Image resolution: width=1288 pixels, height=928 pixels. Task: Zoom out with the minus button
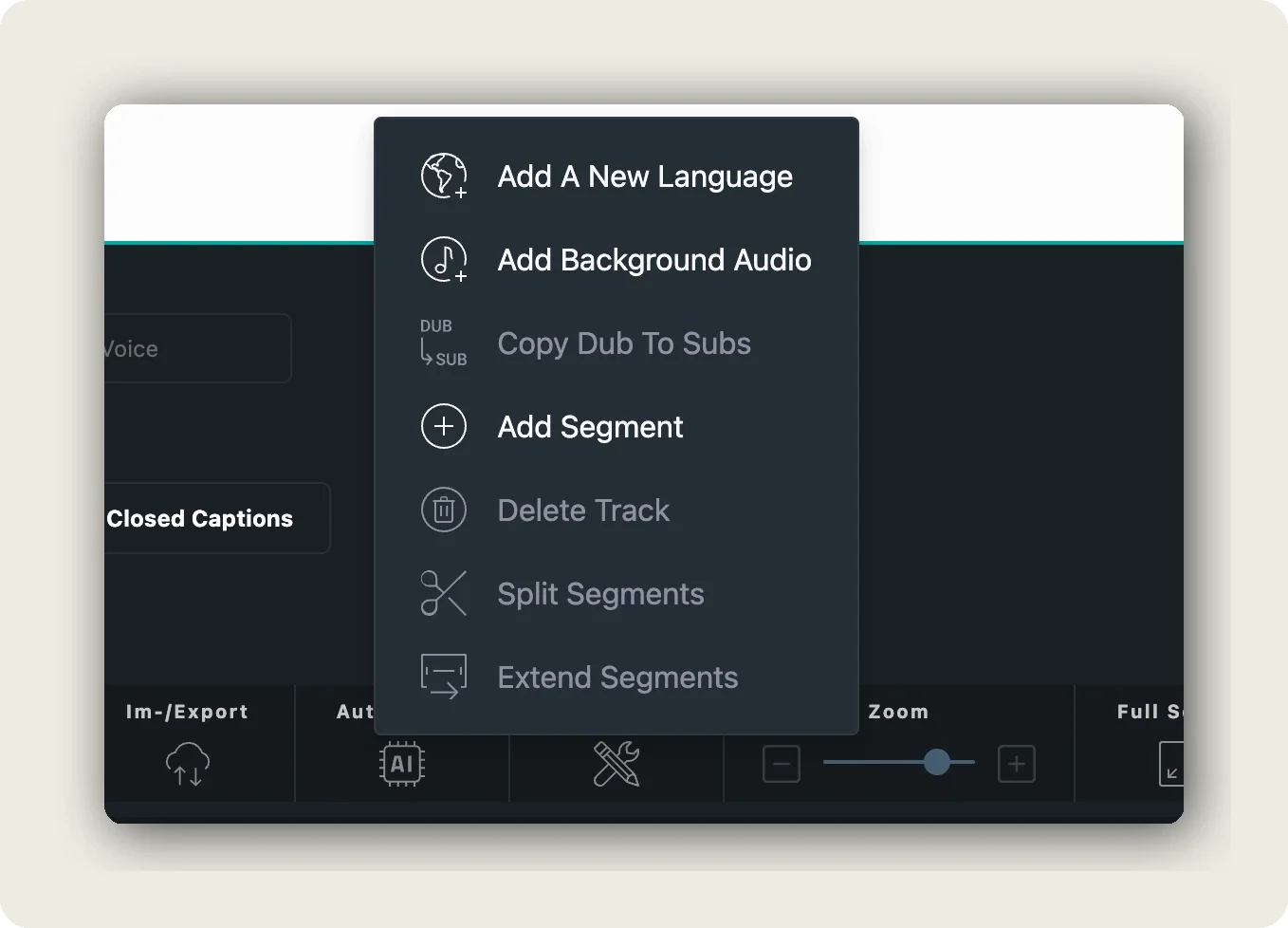[x=782, y=764]
